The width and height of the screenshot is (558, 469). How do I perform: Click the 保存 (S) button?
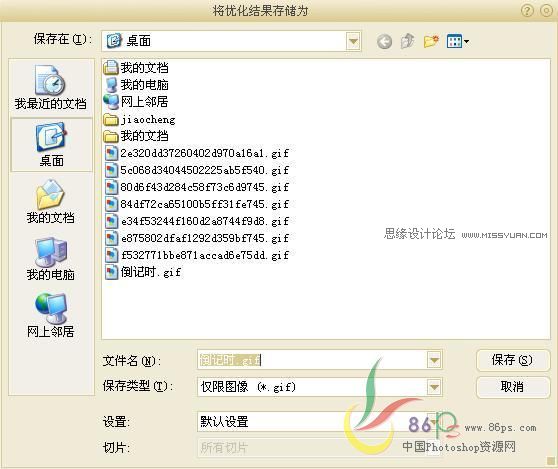(512, 360)
